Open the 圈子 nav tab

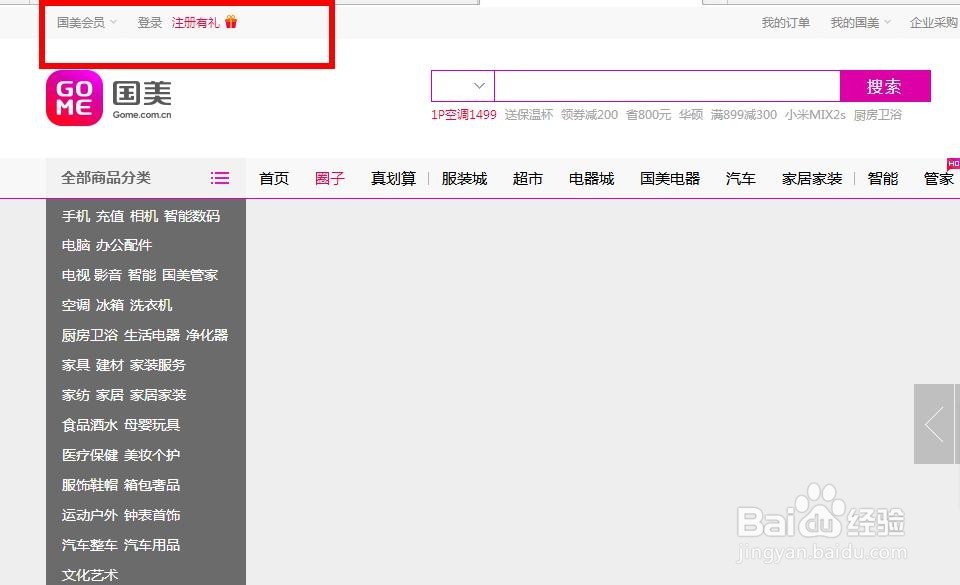pyautogui.click(x=330, y=179)
